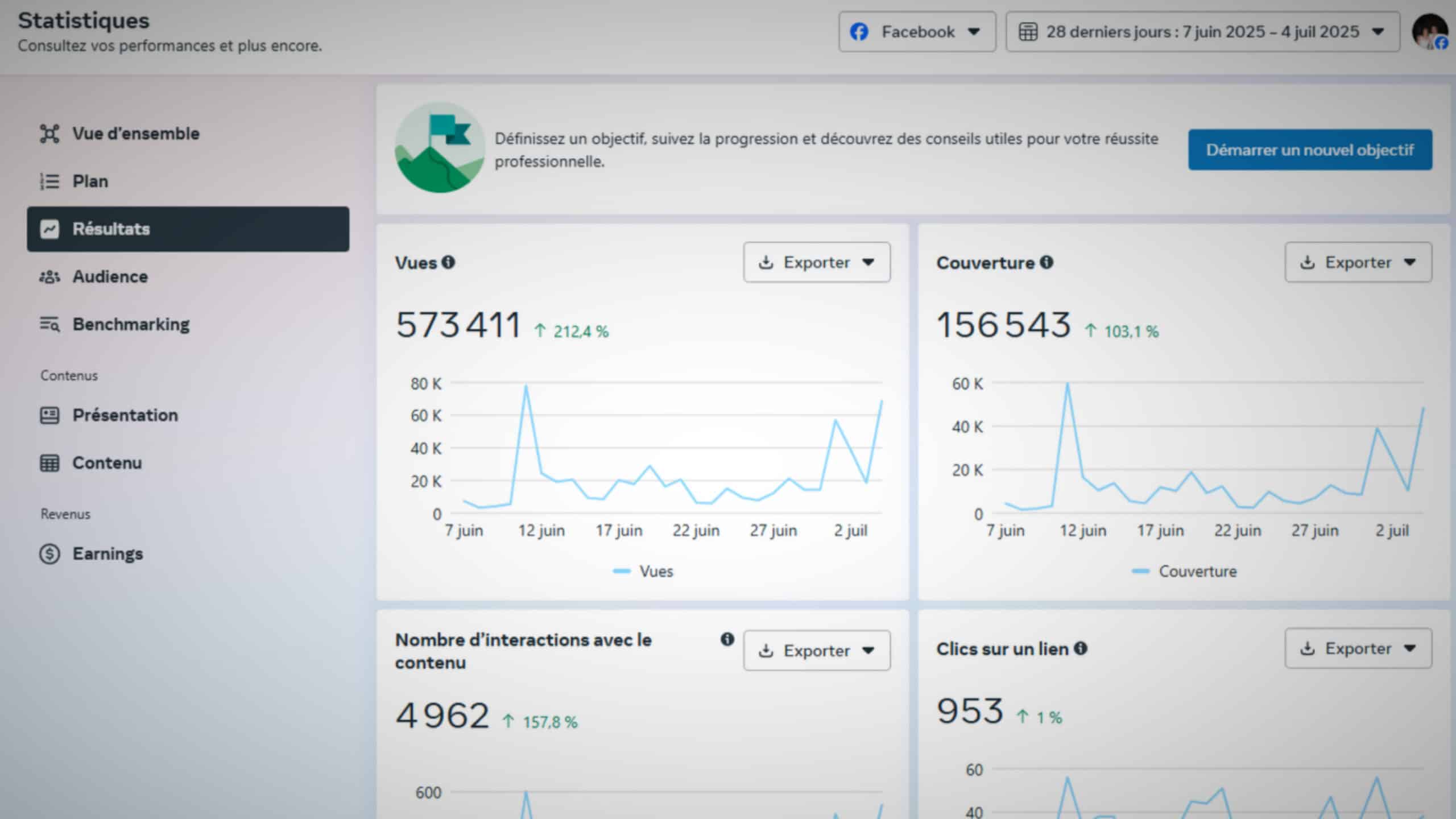Click the 156 543 couverture total

tap(1003, 325)
